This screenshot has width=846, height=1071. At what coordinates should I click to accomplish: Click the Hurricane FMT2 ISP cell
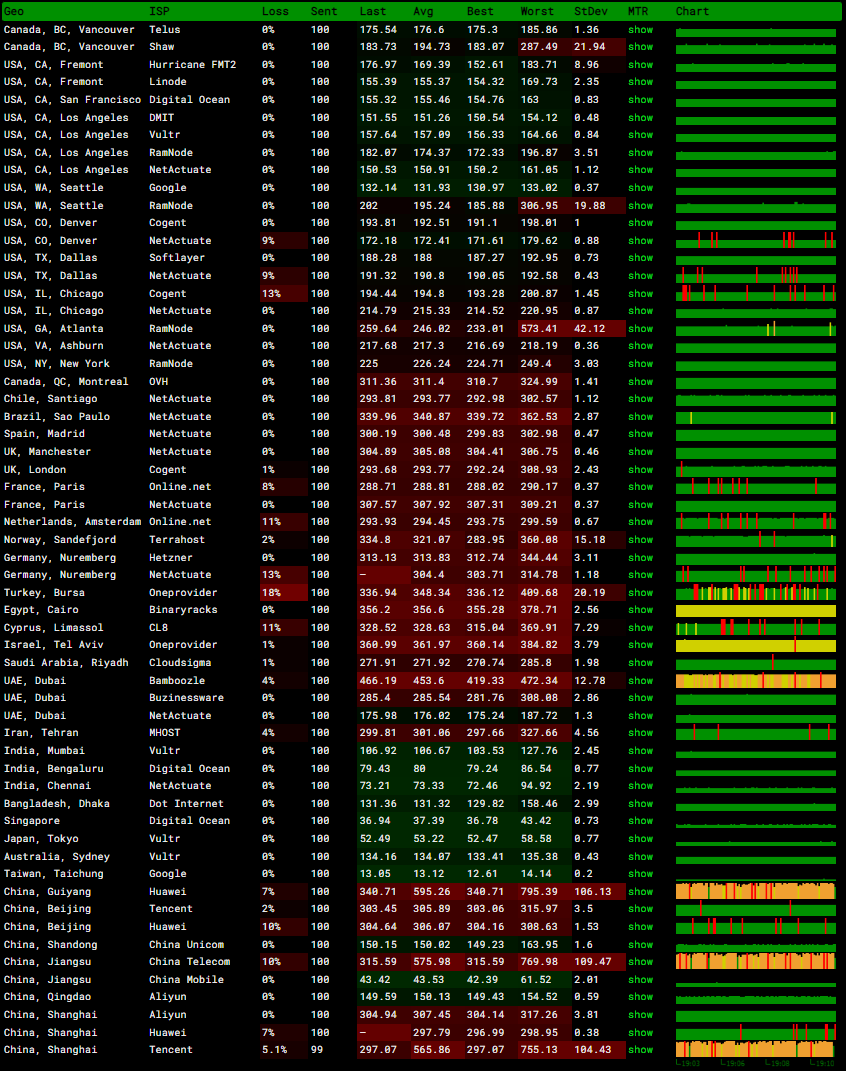(192, 65)
